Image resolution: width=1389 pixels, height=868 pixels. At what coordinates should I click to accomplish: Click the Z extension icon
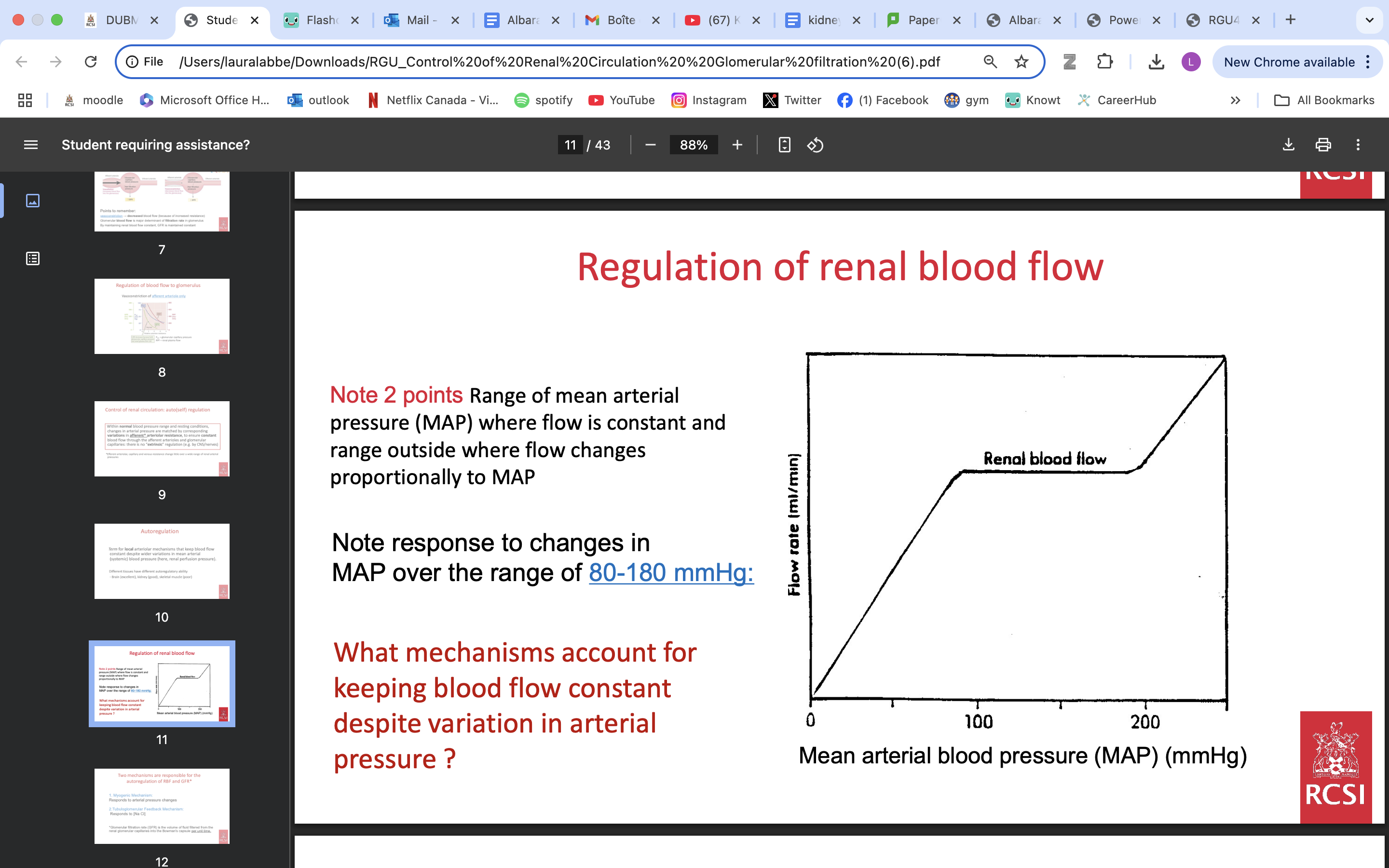pyautogui.click(x=1069, y=61)
